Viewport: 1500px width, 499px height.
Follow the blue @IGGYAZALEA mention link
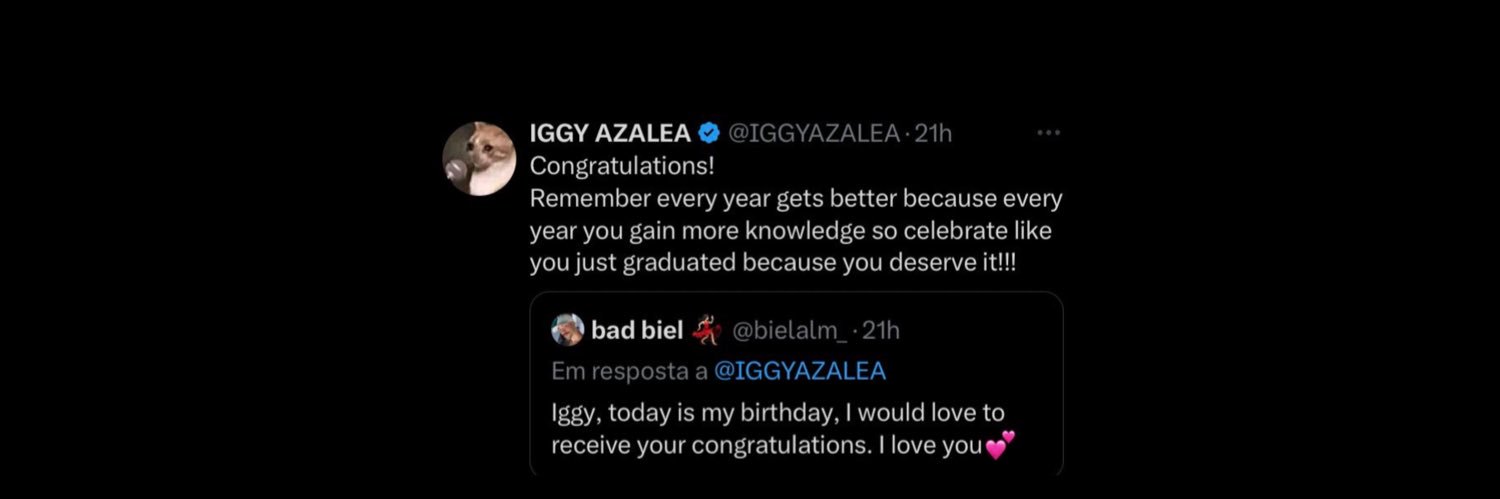tap(800, 371)
